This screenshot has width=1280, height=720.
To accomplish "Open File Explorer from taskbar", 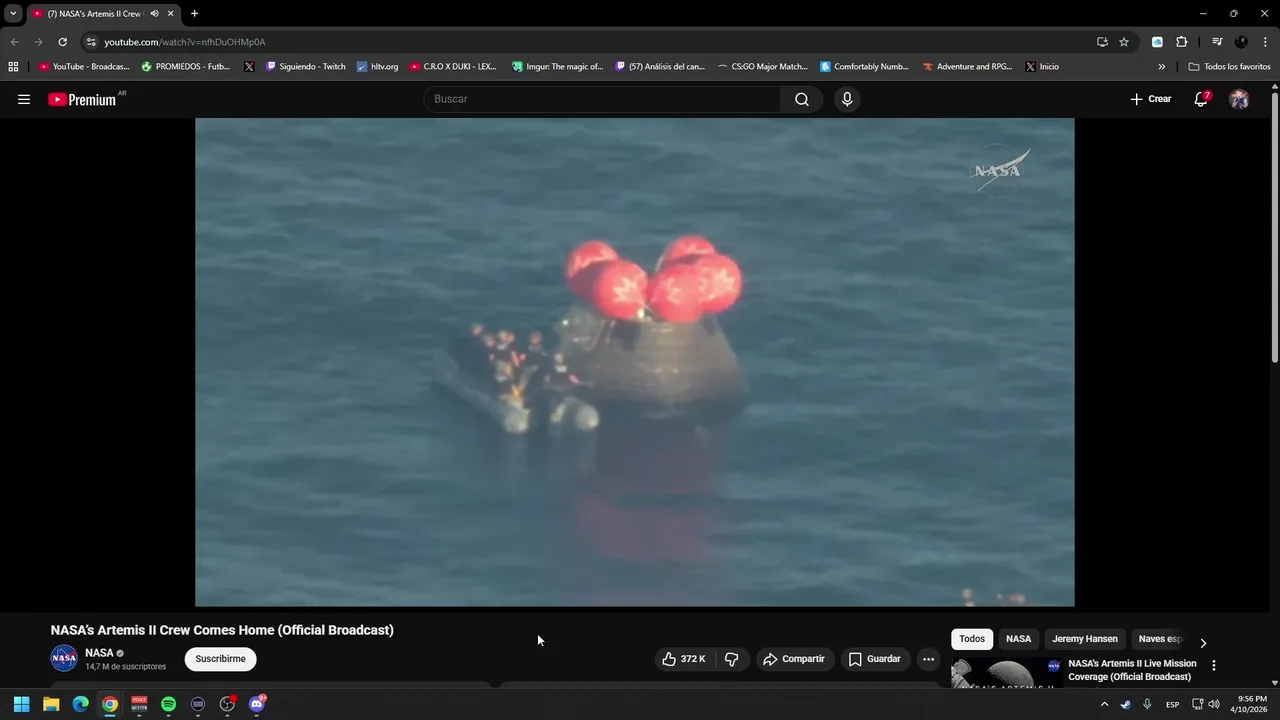I will 51,704.
